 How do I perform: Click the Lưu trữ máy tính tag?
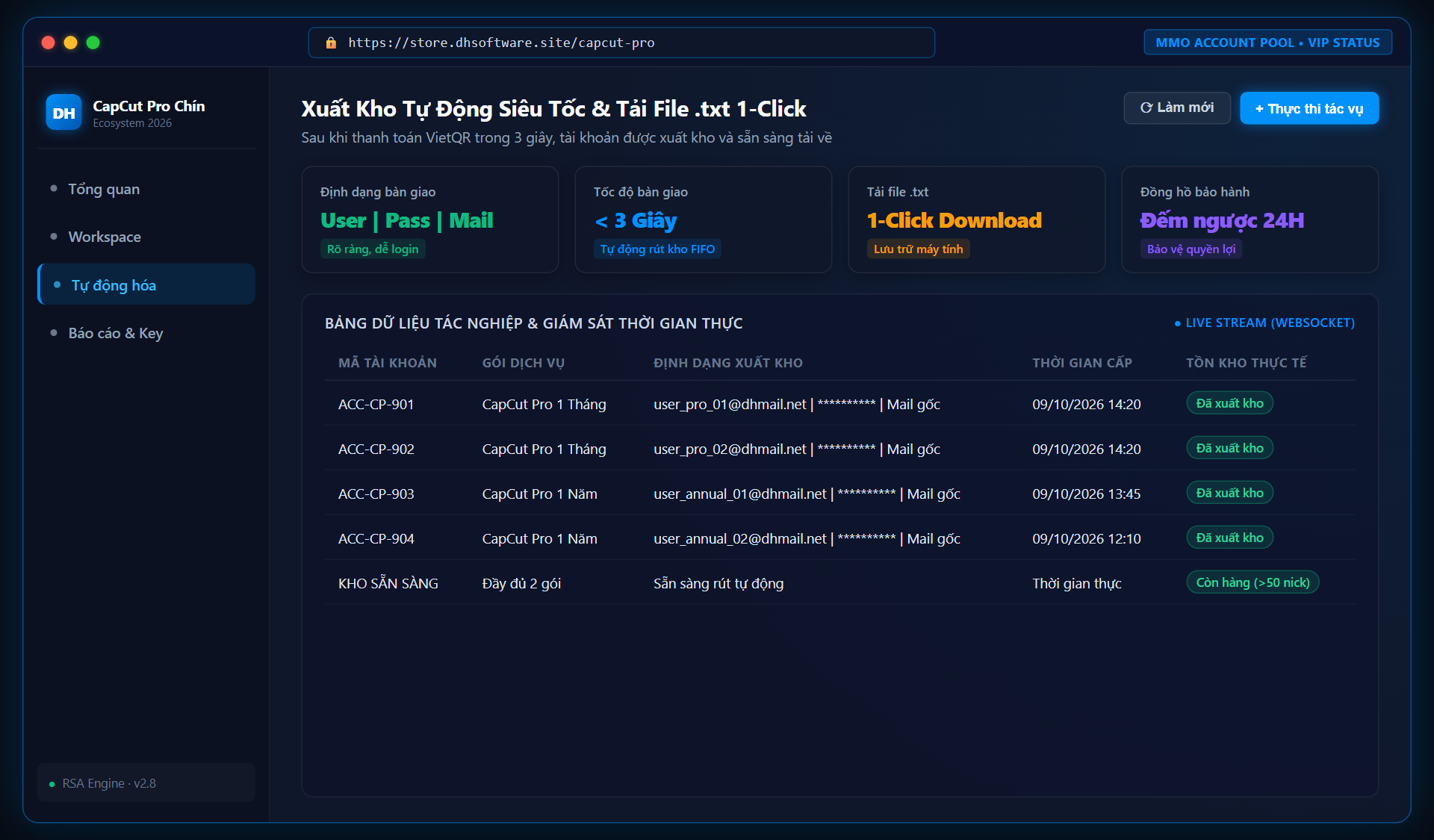(x=918, y=249)
